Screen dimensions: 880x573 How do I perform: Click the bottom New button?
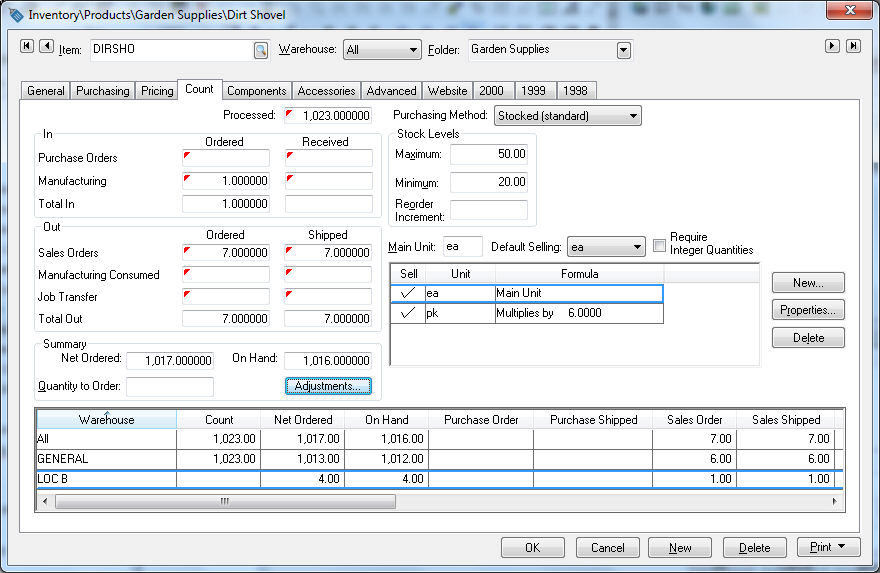(680, 547)
